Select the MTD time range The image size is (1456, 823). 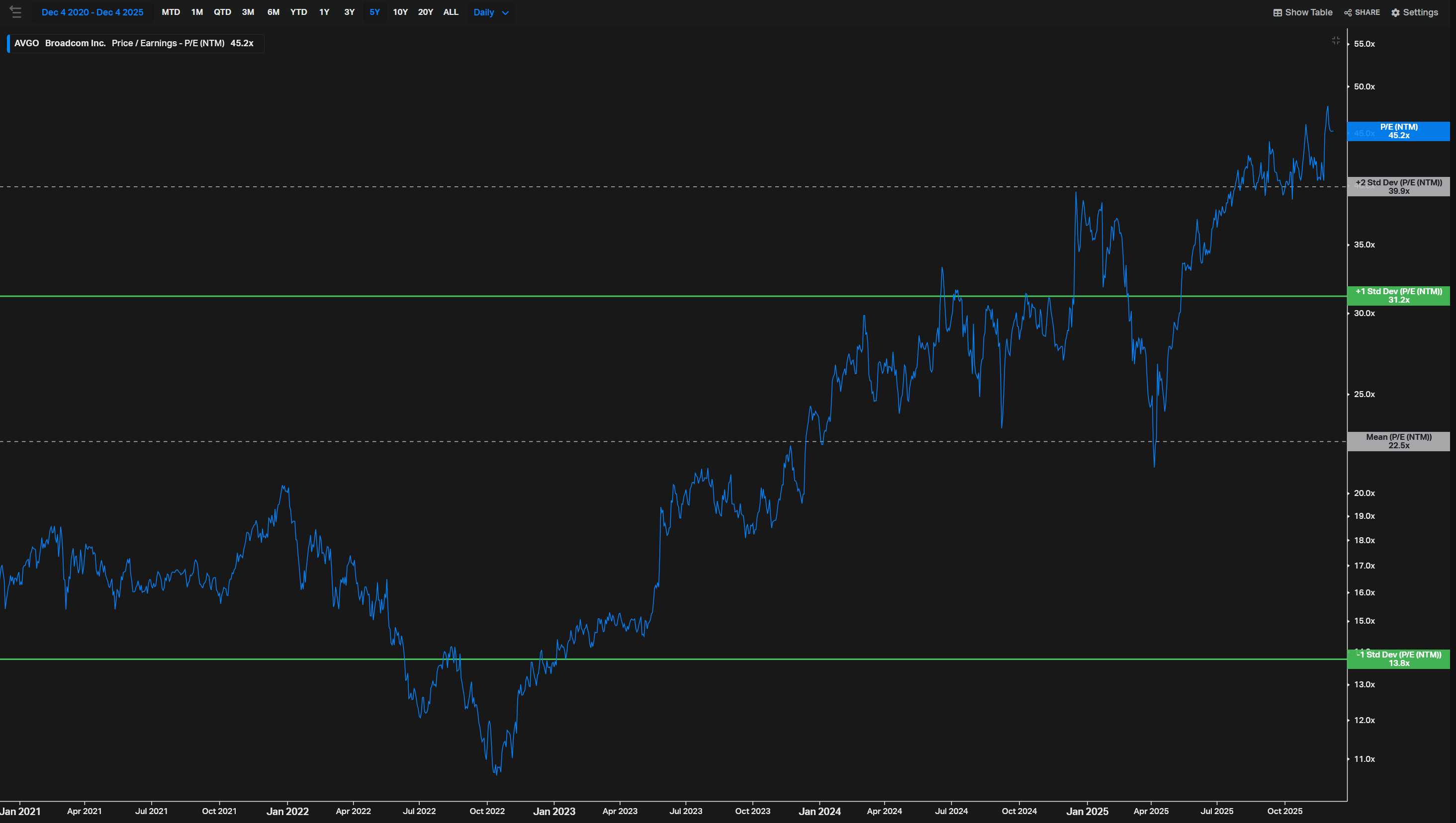pos(171,12)
